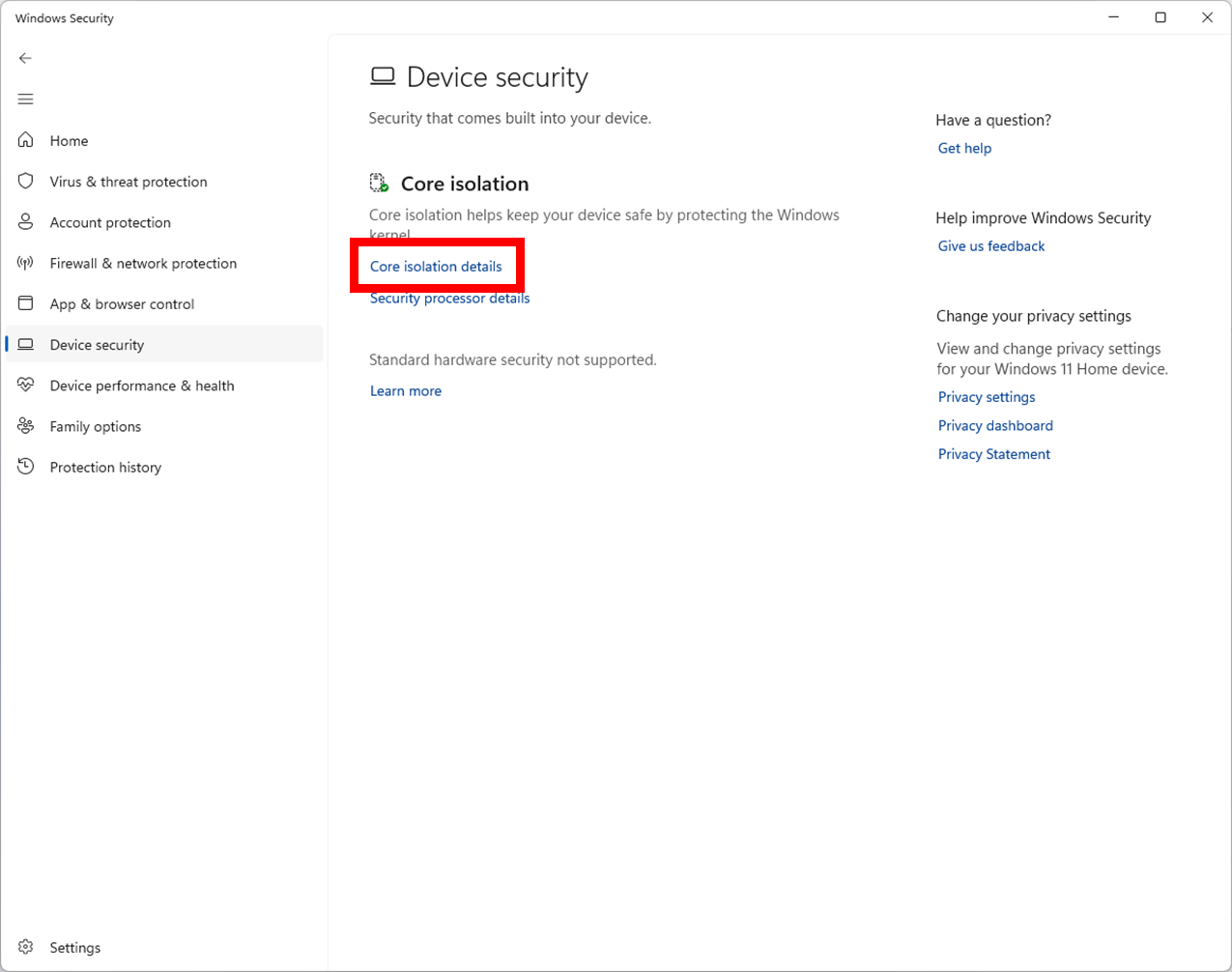Open Virus & threat protection section
This screenshot has height=972, width=1232.
pos(164,181)
